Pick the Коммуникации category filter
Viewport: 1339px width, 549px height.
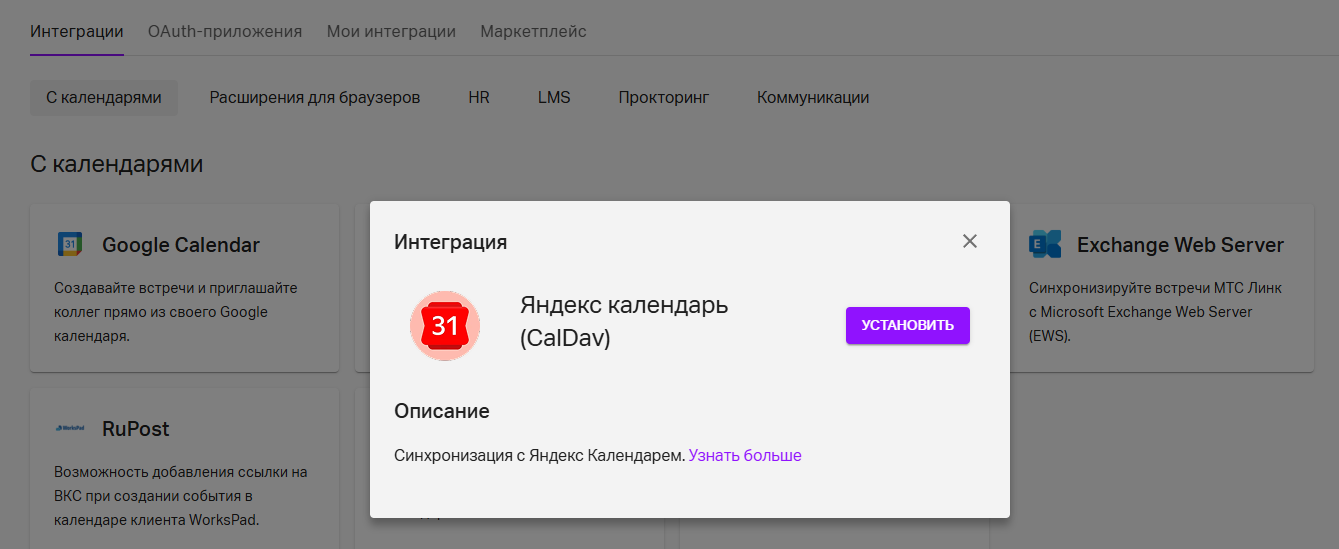813,98
